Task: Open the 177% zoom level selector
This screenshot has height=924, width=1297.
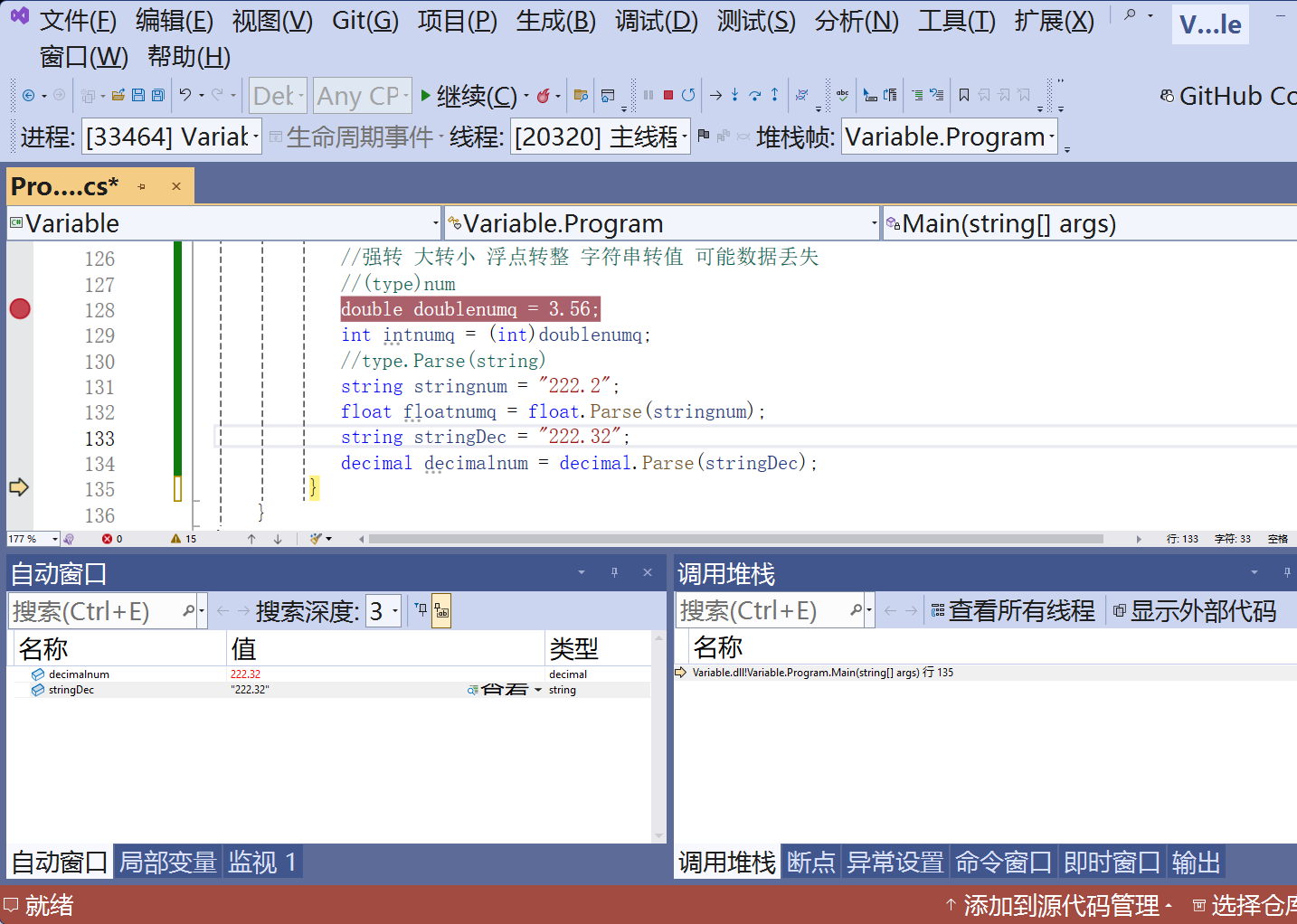Action: point(33,538)
